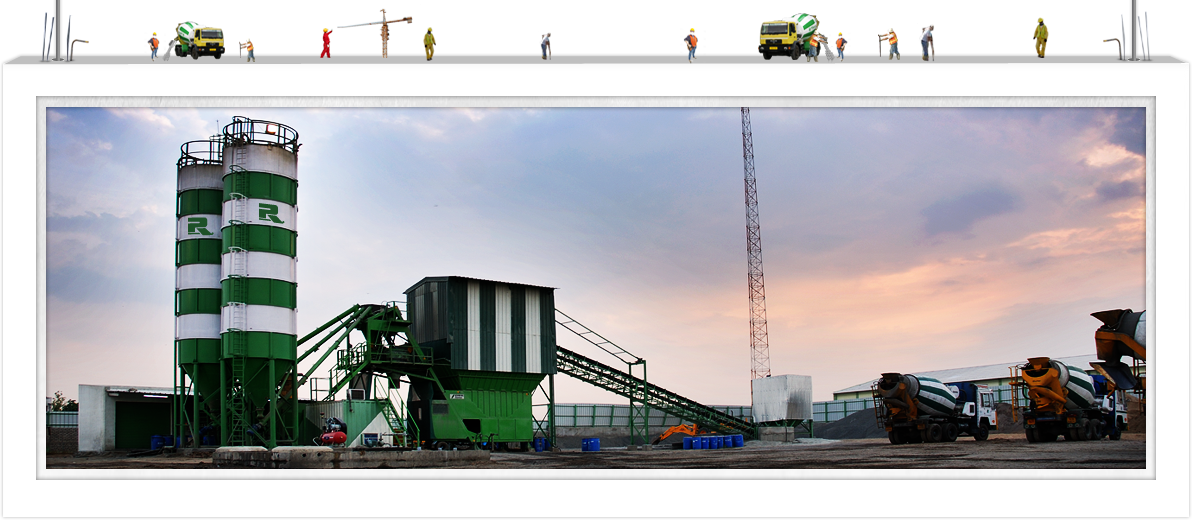Open the concrete batching plant banner photo
Viewport: 1192px width, 520px height.
pyautogui.click(x=596, y=287)
